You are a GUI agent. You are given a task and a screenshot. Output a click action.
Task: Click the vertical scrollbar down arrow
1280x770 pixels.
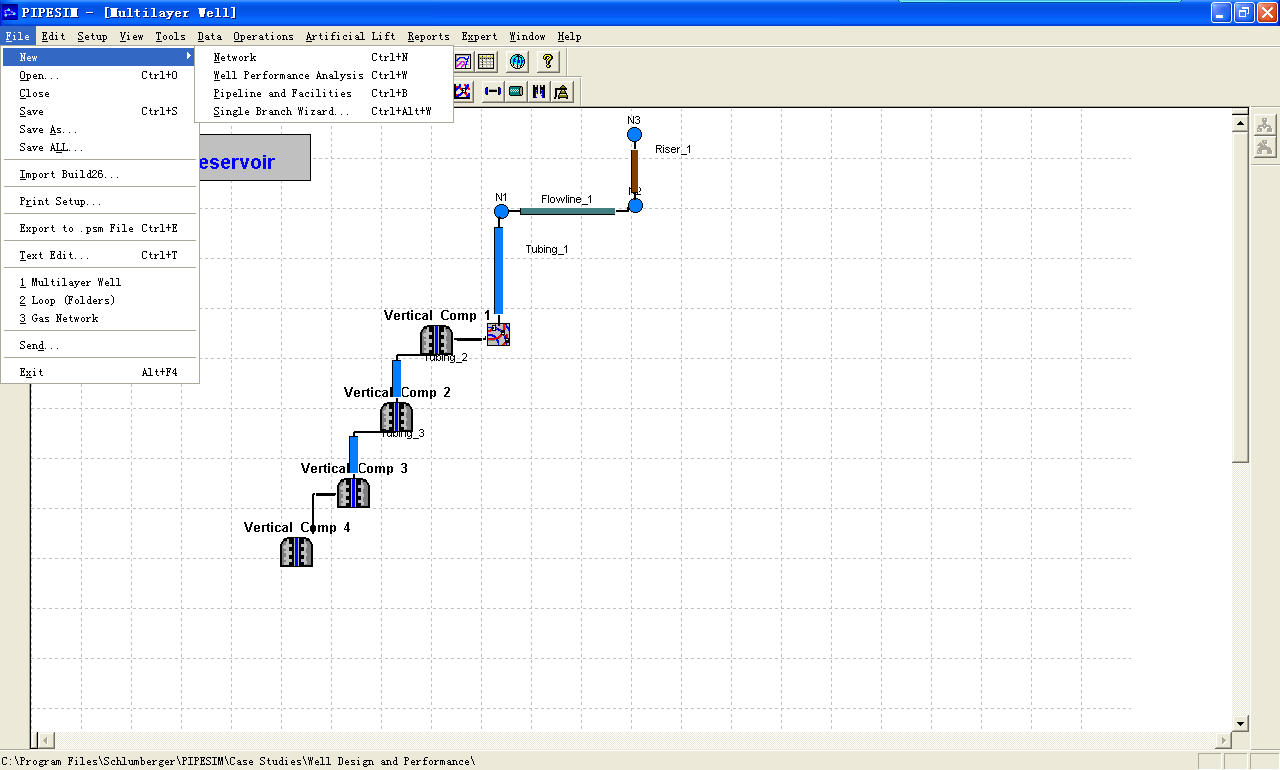coord(1241,724)
